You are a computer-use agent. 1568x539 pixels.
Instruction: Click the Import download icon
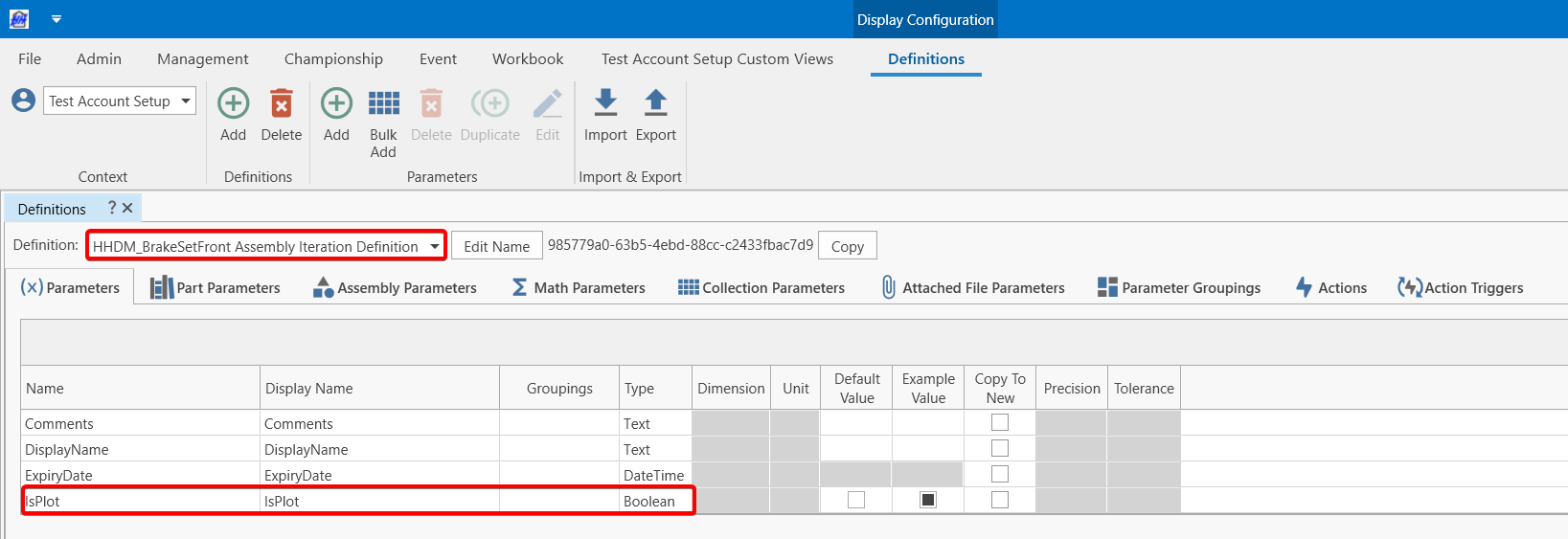(x=605, y=102)
